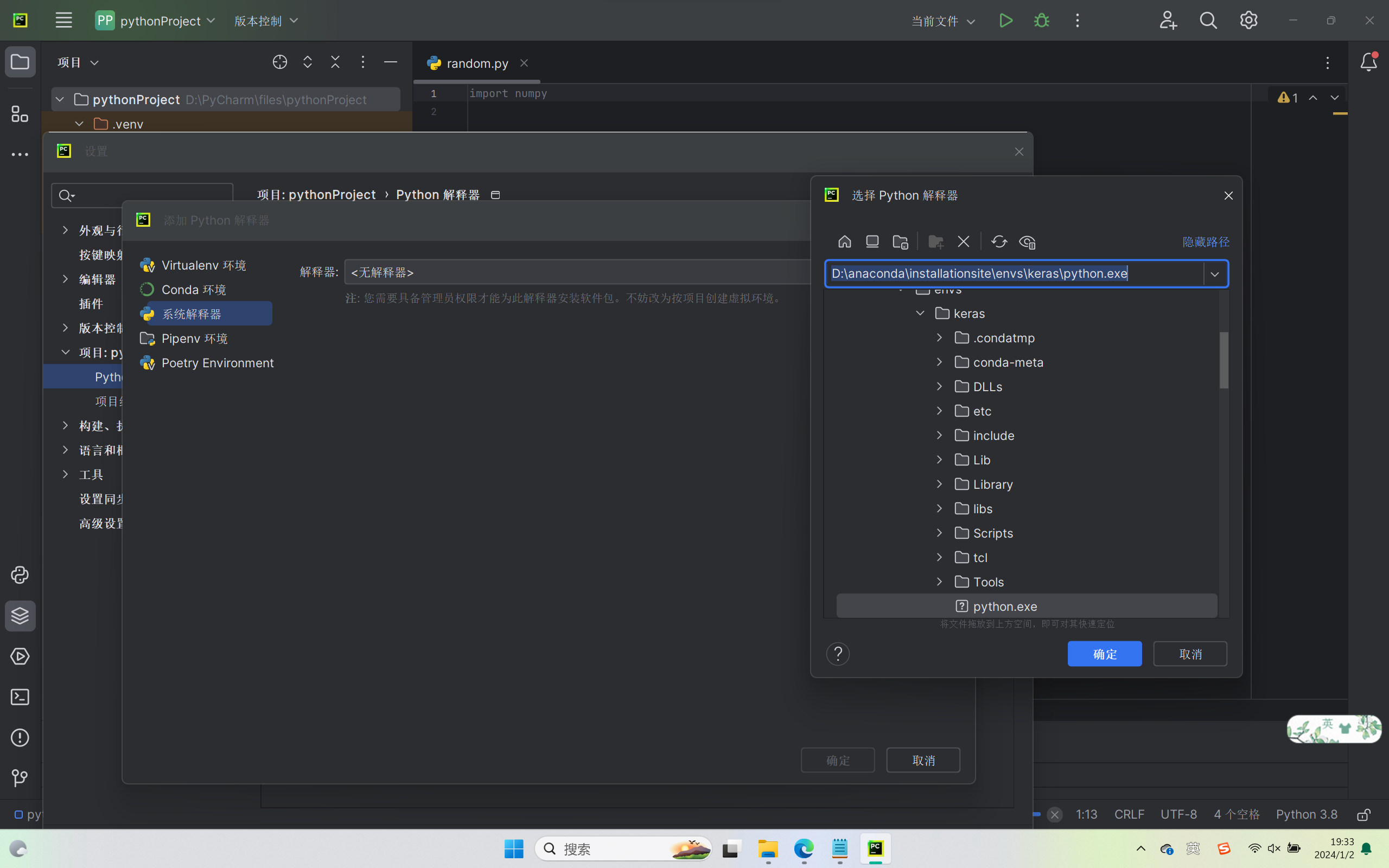The width and height of the screenshot is (1389, 868).
Task: Open the main hamburger menu
Action: pos(63,21)
